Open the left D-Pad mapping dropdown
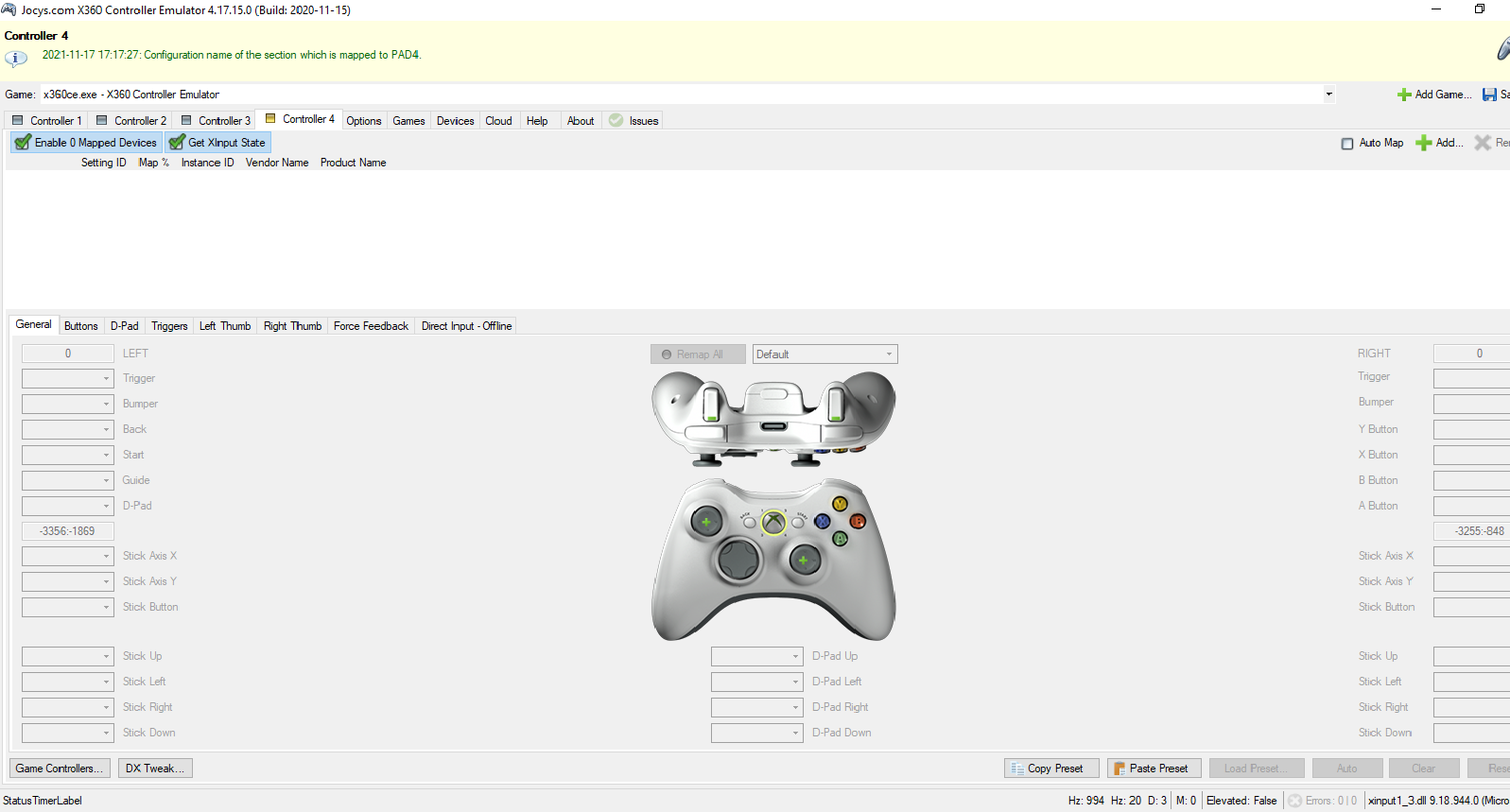Viewport: 1510px width, 812px height. 68,506
